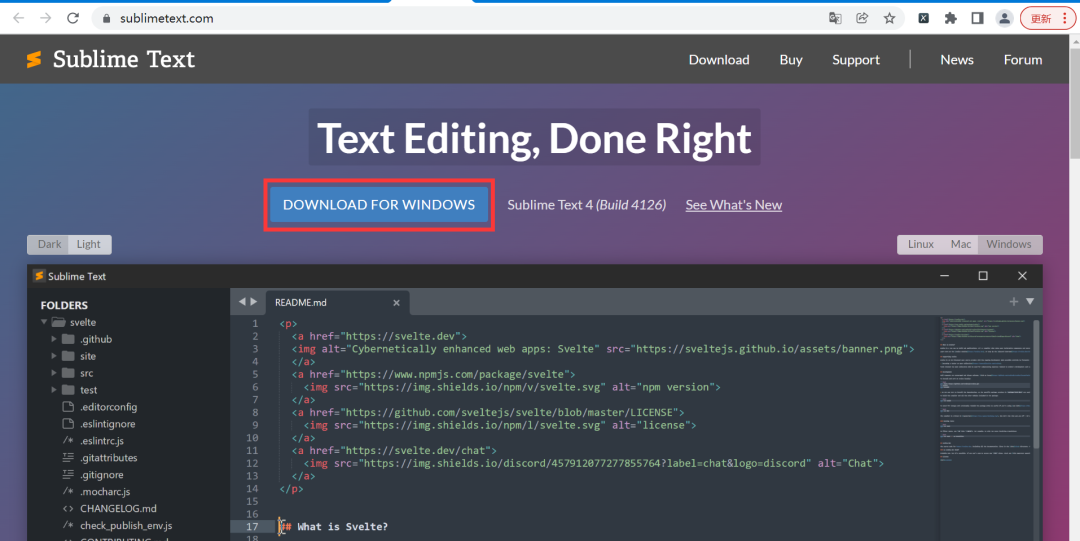This screenshot has width=1080, height=541.
Task: Expand the test folder
Action: (54, 390)
